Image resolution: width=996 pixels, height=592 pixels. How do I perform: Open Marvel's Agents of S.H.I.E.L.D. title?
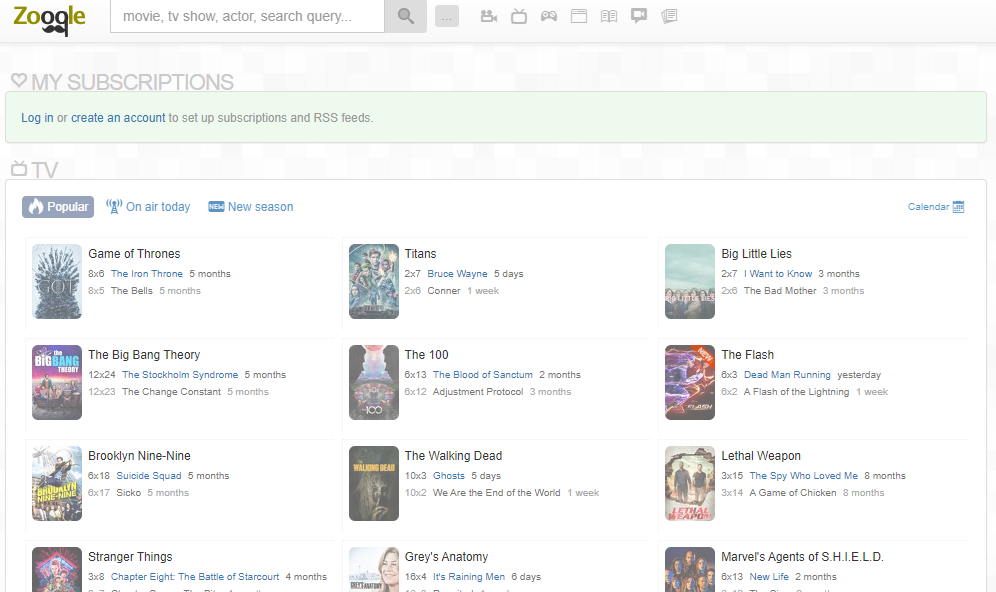802,556
